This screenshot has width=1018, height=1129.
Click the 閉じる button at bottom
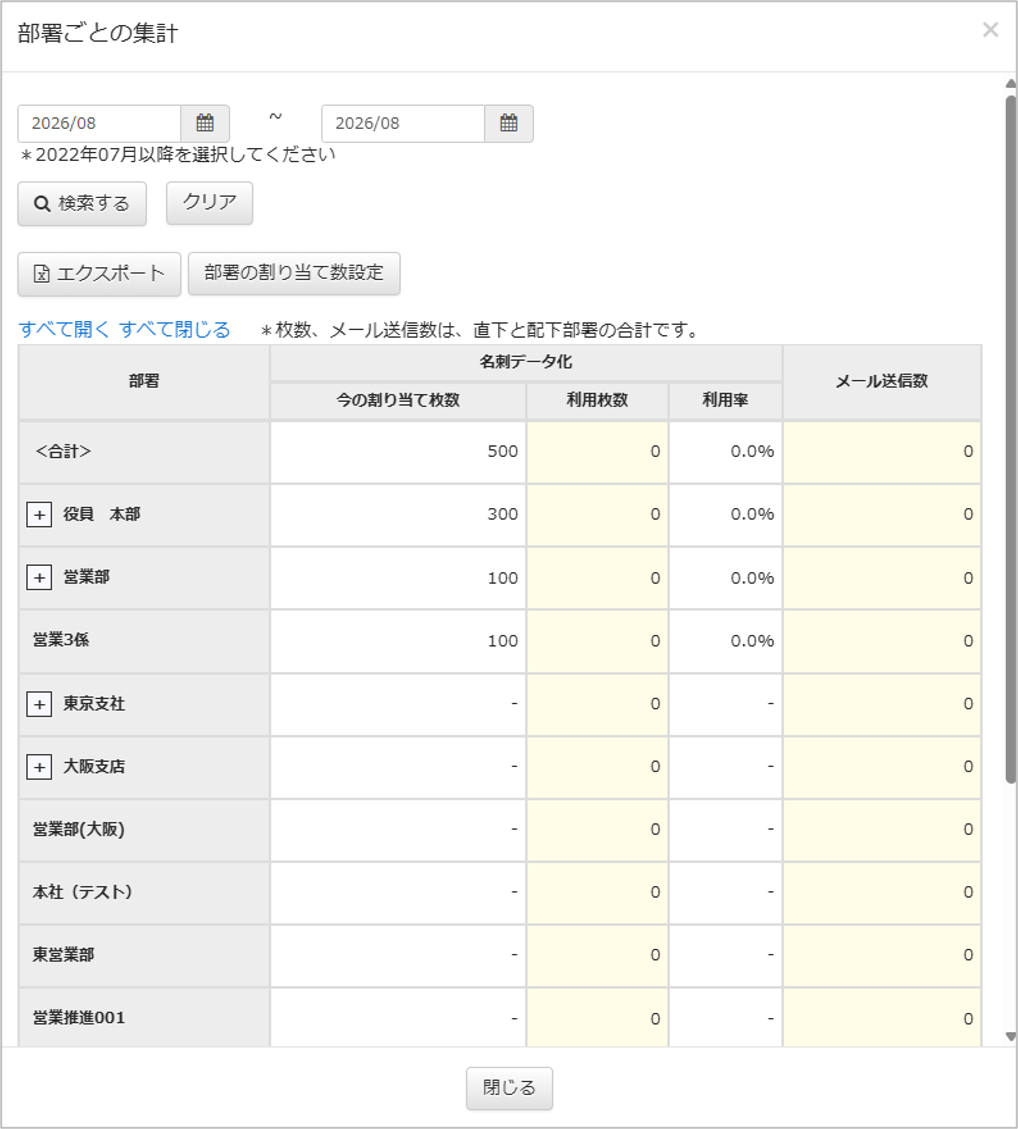[x=509, y=1088]
